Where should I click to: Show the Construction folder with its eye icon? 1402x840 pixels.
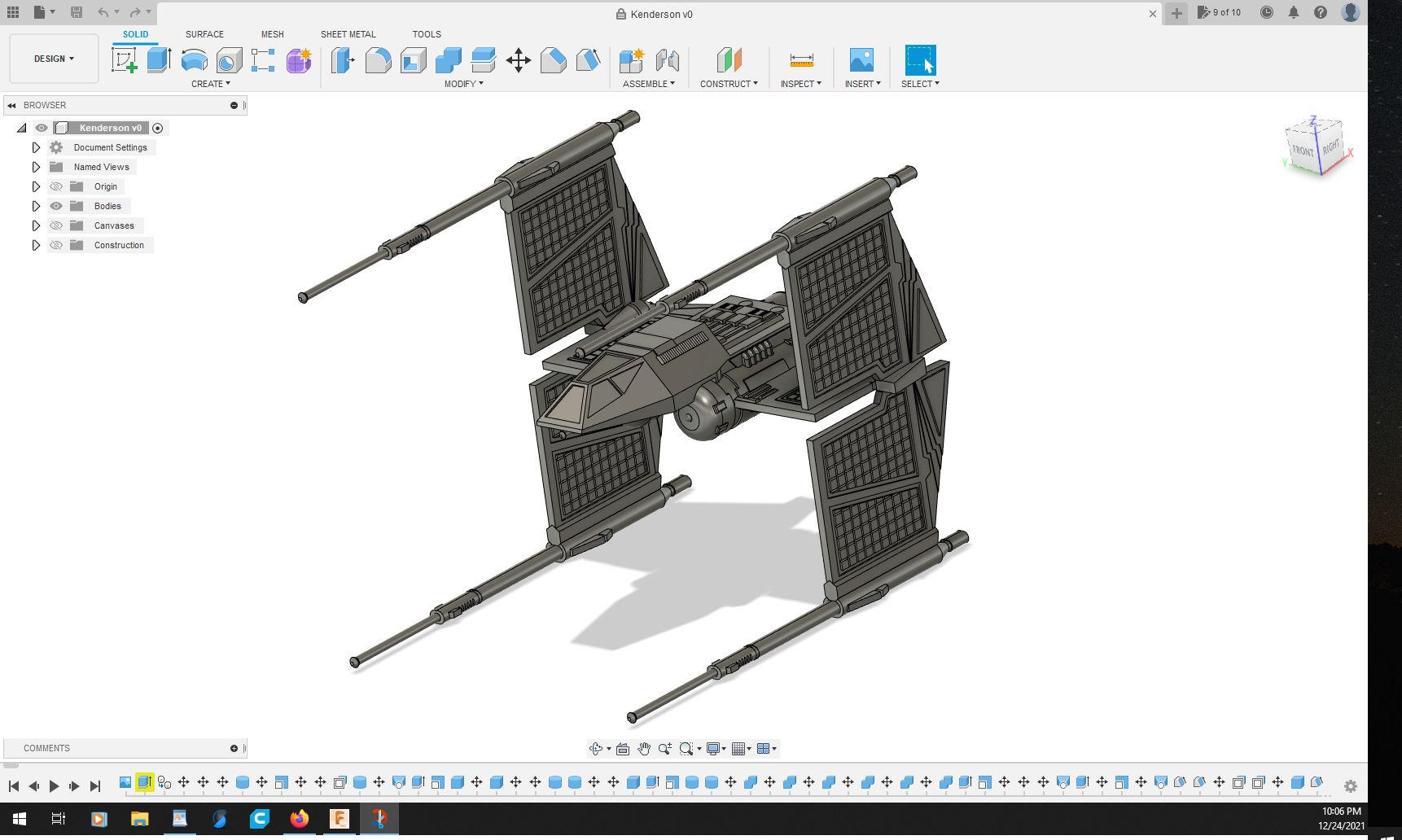click(x=56, y=245)
